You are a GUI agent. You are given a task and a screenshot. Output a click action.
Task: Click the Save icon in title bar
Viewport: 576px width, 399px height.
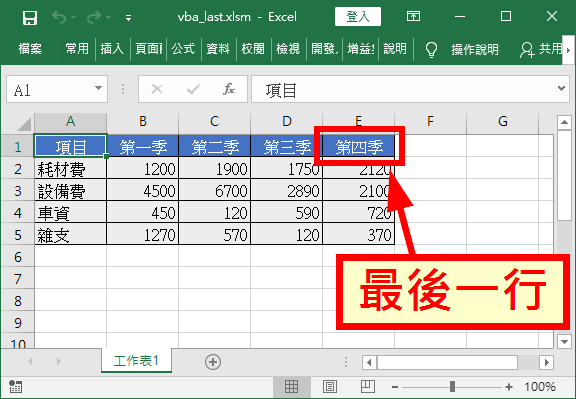30,17
